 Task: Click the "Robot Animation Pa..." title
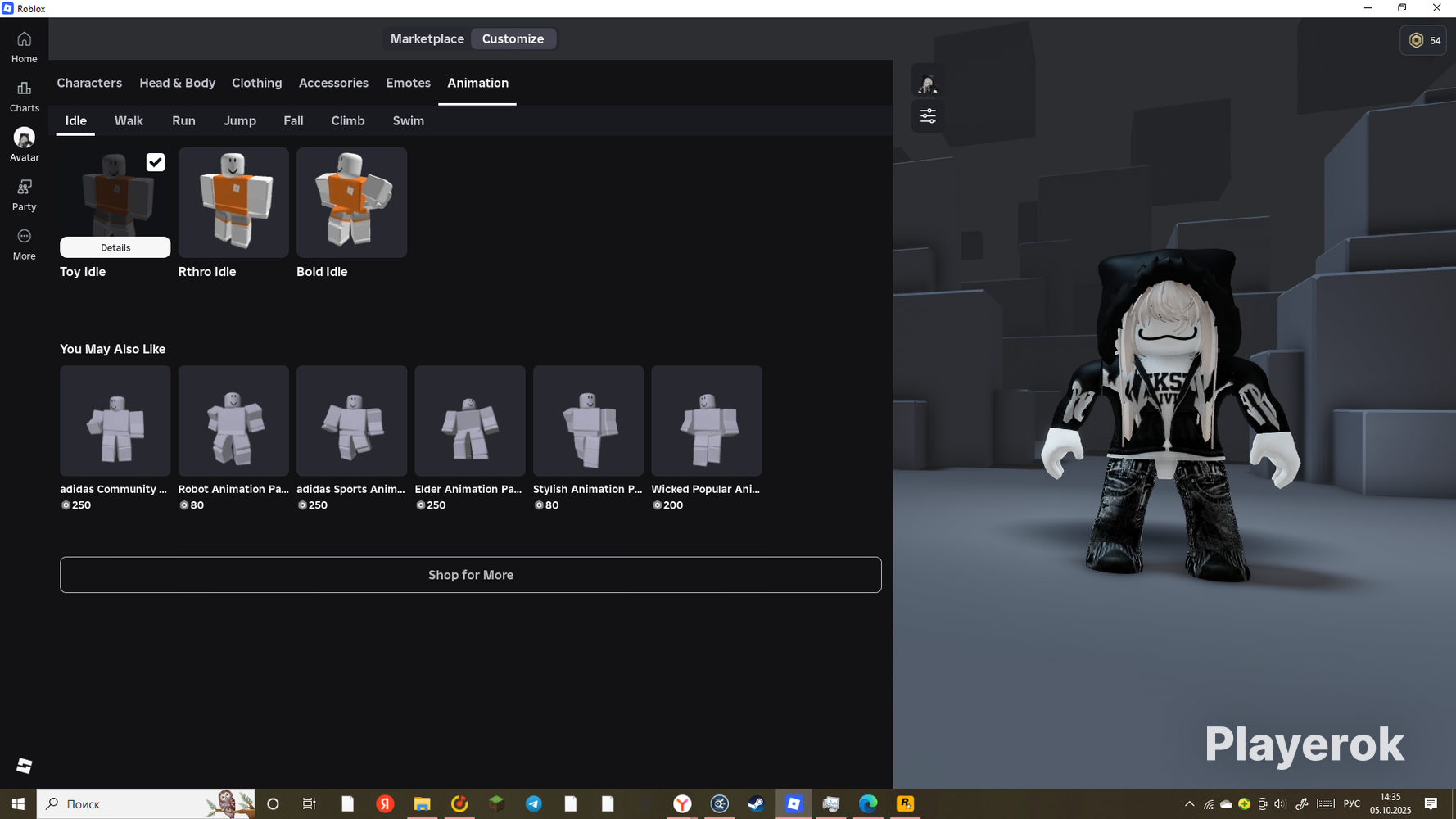click(233, 489)
